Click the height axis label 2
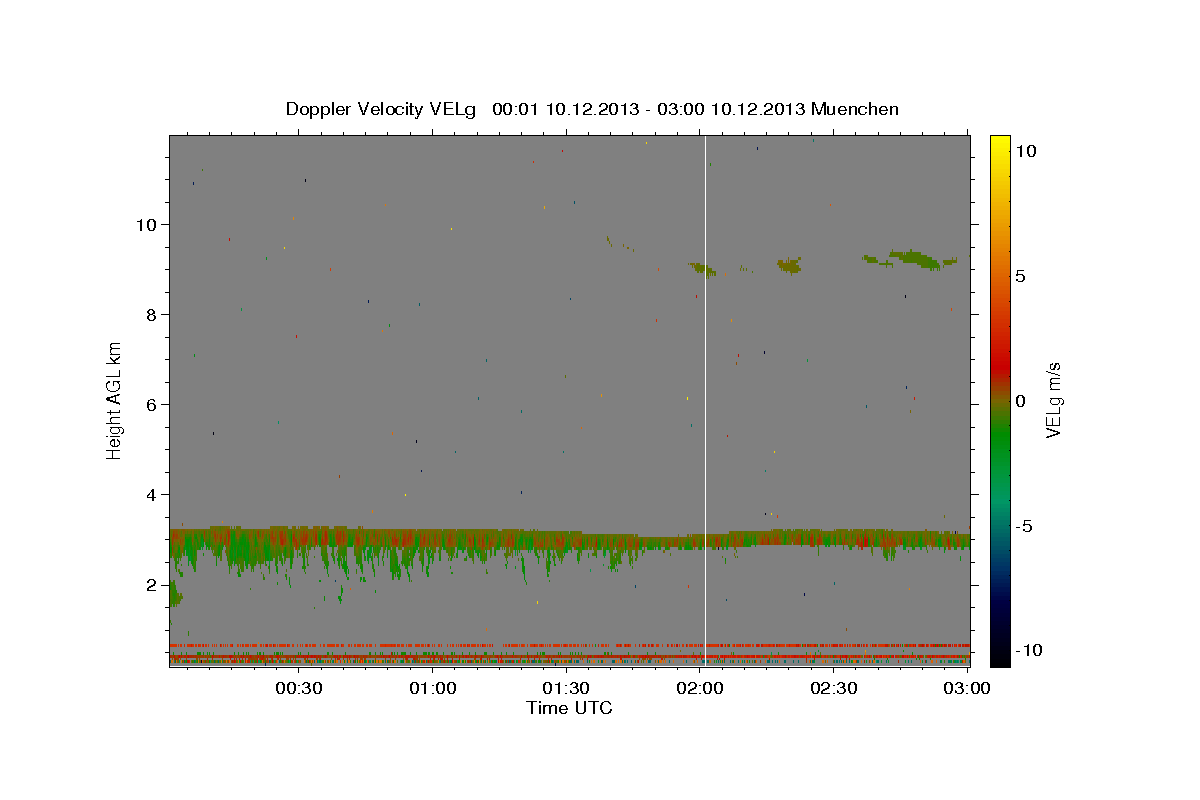The image size is (1200, 800). [x=150, y=585]
